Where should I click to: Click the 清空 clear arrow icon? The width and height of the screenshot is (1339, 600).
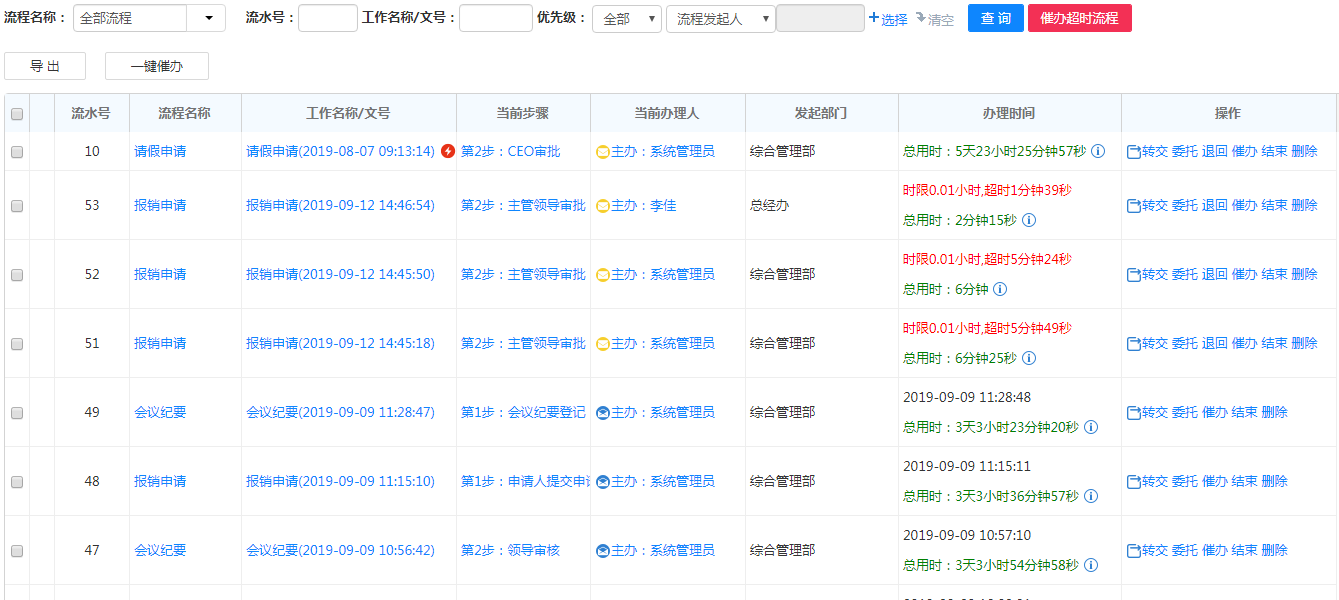[920, 18]
